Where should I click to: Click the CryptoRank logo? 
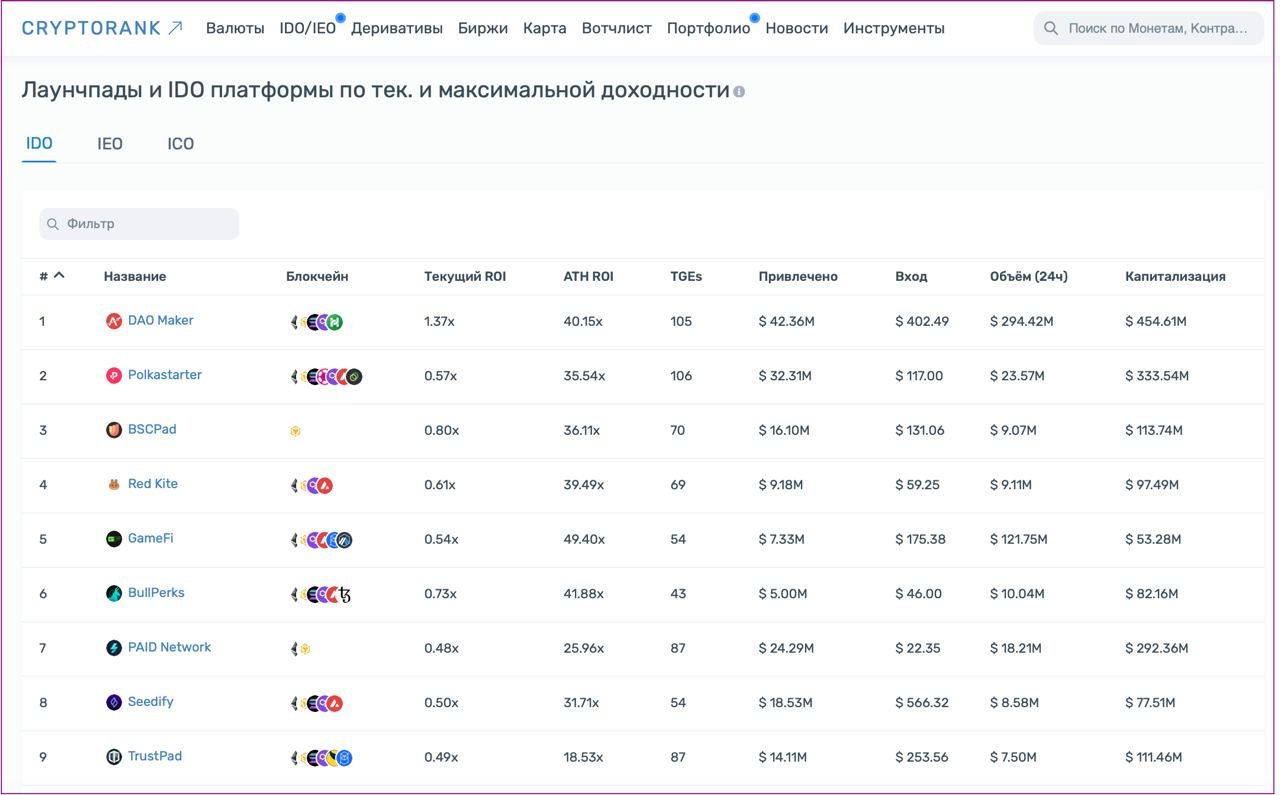pyautogui.click(x=102, y=28)
